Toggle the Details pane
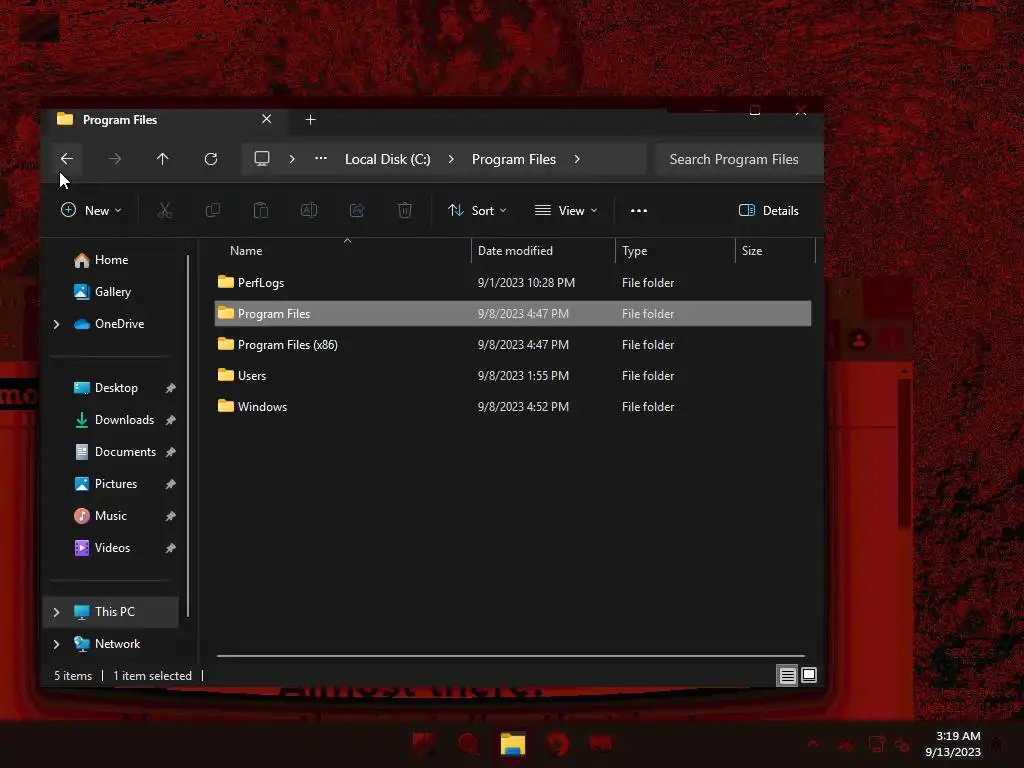 click(769, 210)
